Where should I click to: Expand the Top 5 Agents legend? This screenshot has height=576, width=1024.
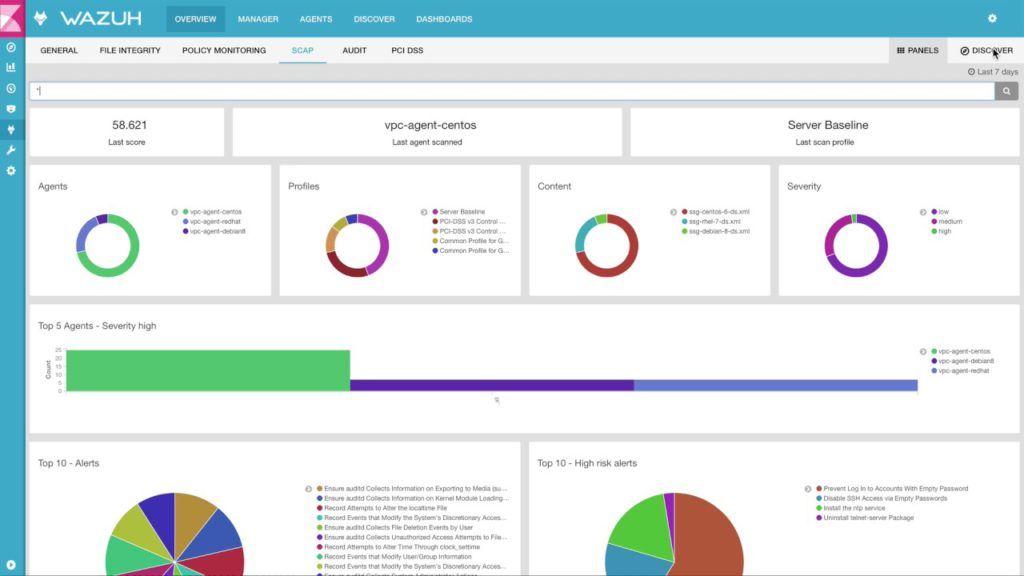921,351
